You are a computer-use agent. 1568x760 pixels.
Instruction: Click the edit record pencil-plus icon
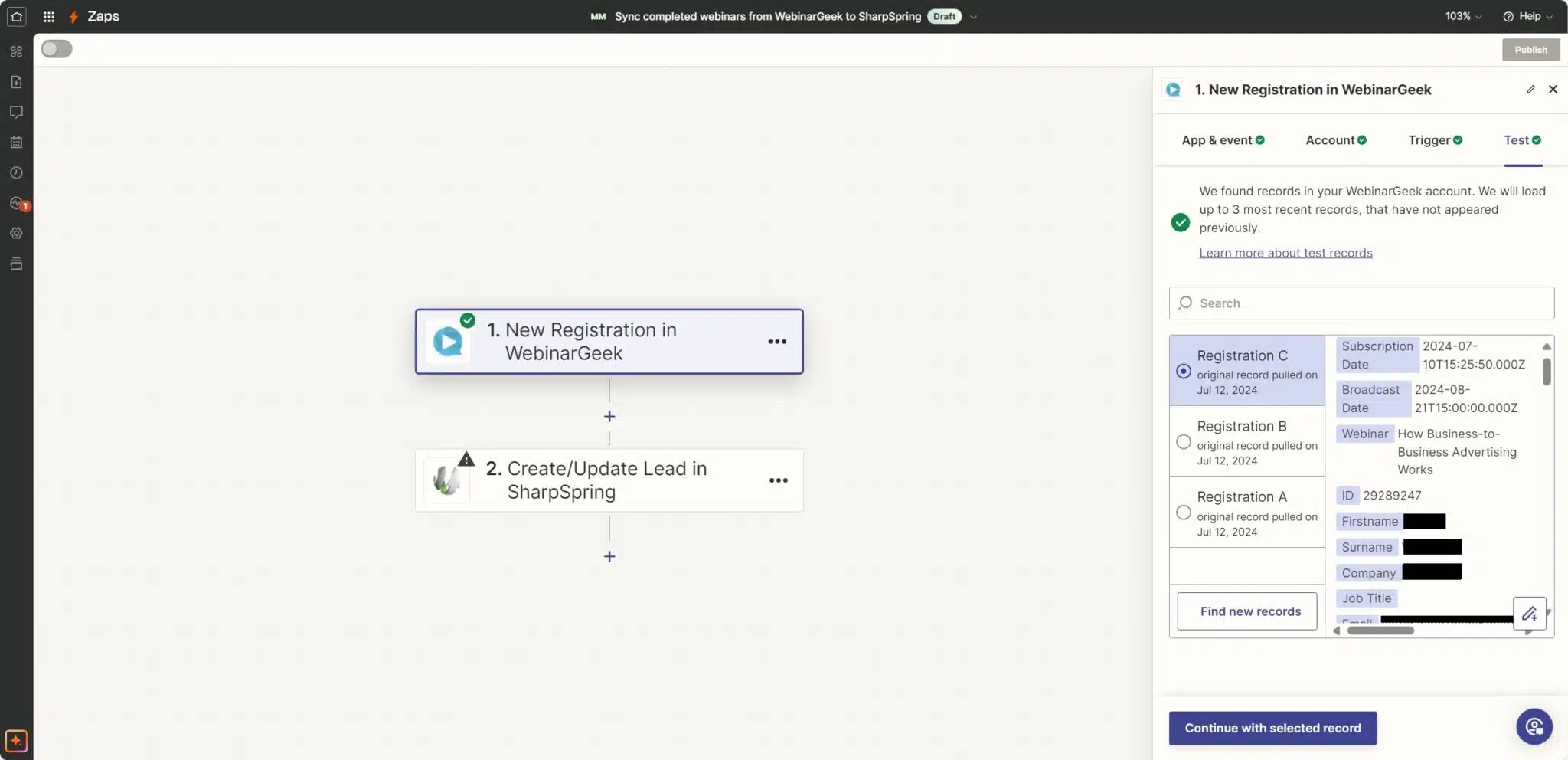tap(1530, 614)
